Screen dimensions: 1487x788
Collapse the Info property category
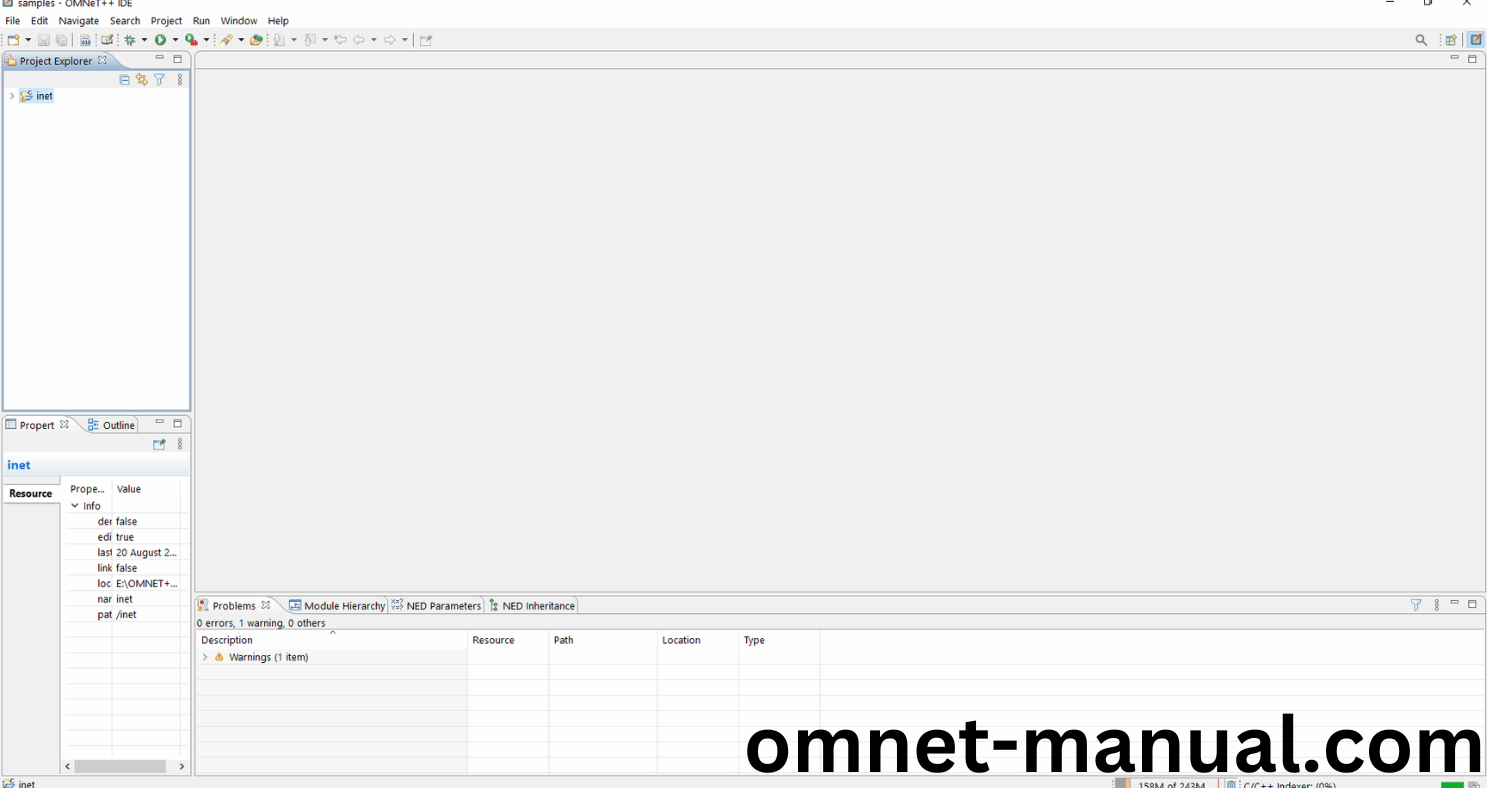[75, 506]
